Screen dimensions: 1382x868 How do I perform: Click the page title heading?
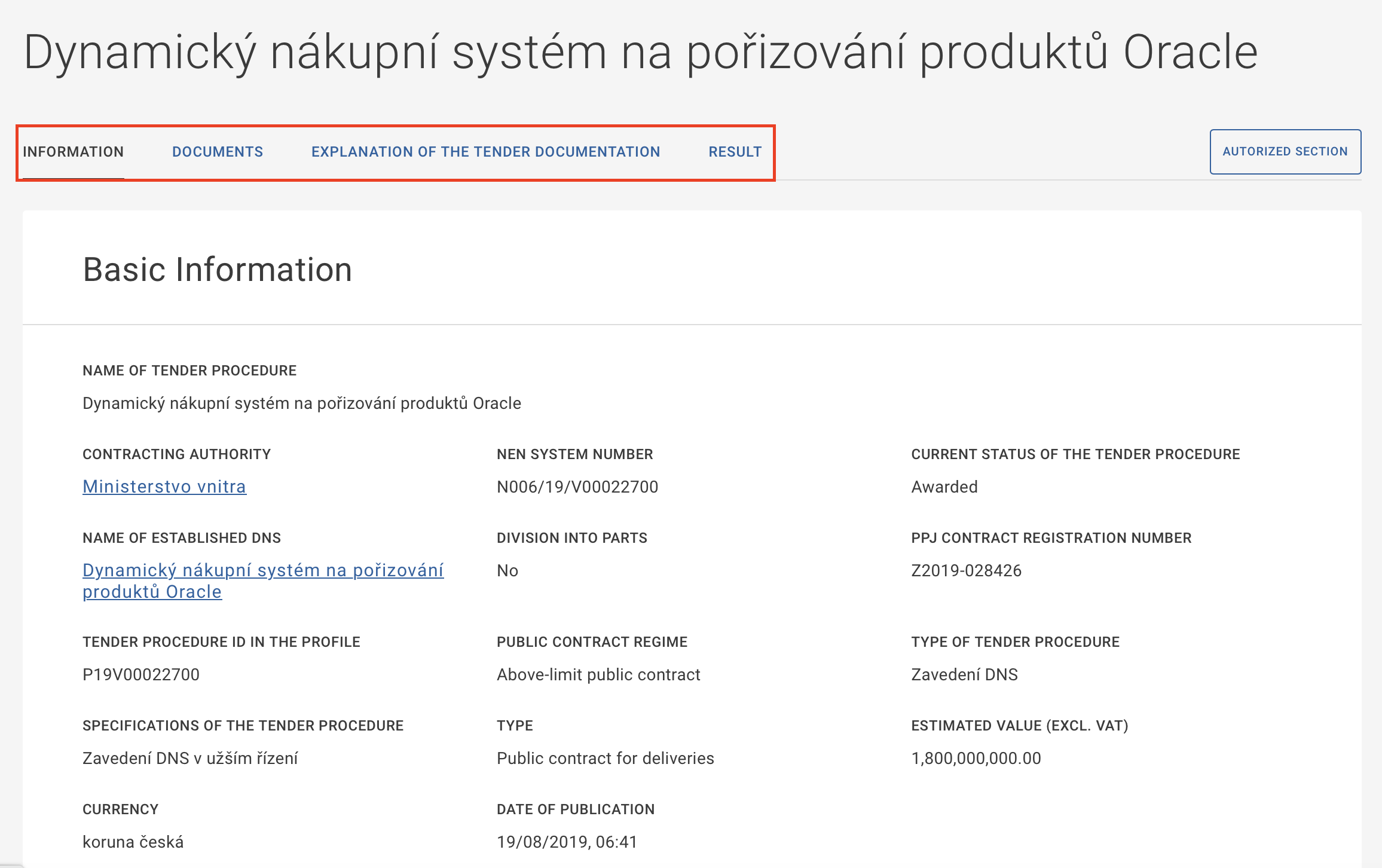point(641,53)
